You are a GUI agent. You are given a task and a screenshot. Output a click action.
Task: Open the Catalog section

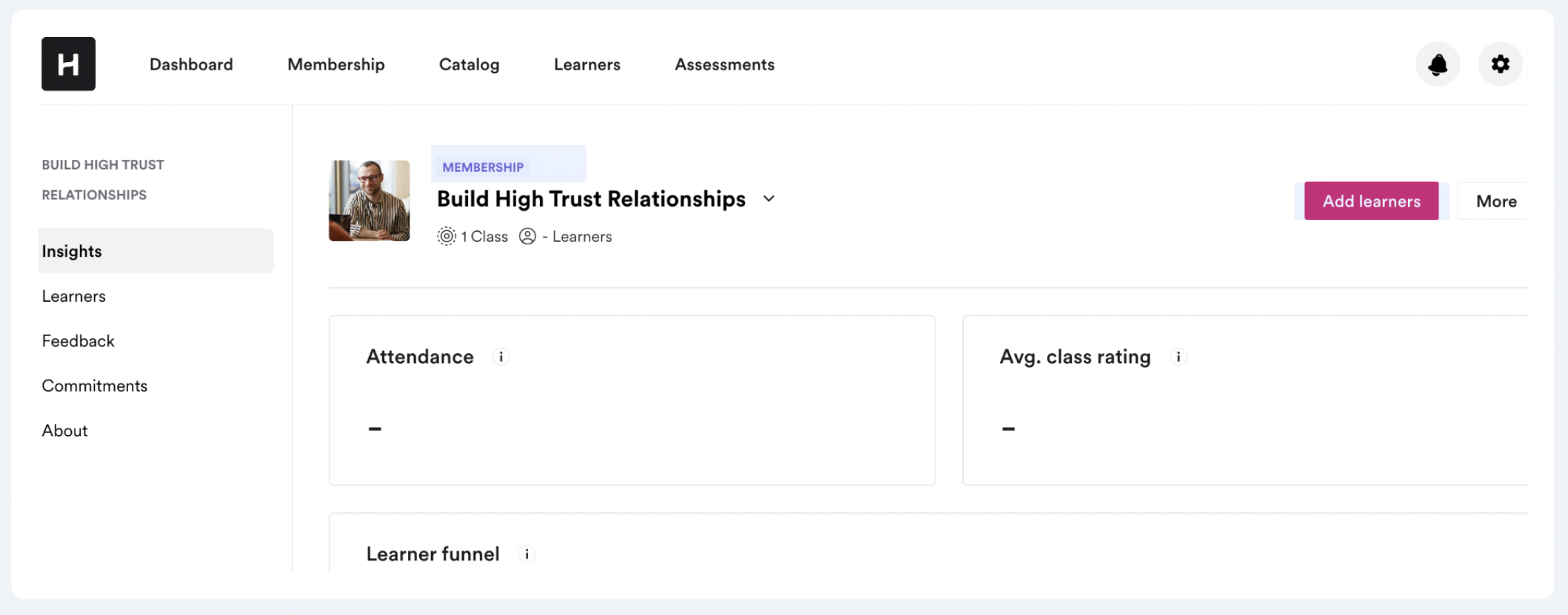pos(469,64)
